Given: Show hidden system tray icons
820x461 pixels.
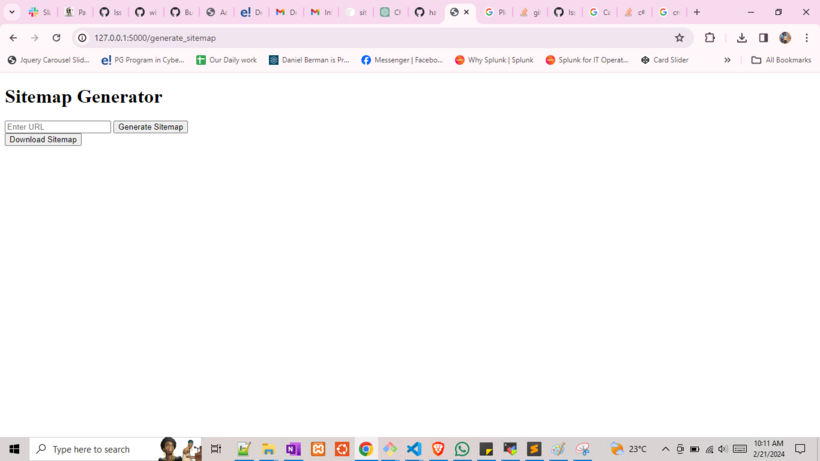Looking at the screenshot, I should point(665,449).
